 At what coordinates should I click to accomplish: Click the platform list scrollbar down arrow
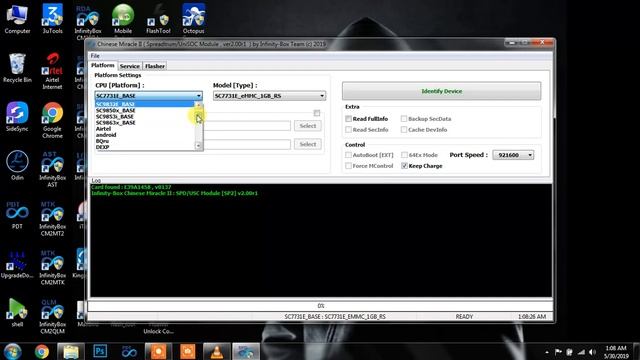198,146
